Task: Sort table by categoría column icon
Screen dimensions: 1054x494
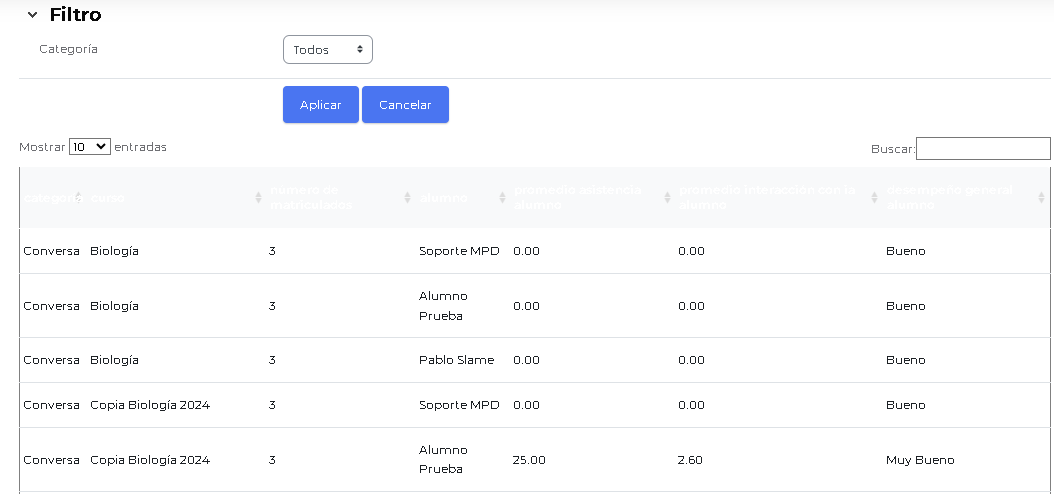Action: pyautogui.click(x=78, y=198)
